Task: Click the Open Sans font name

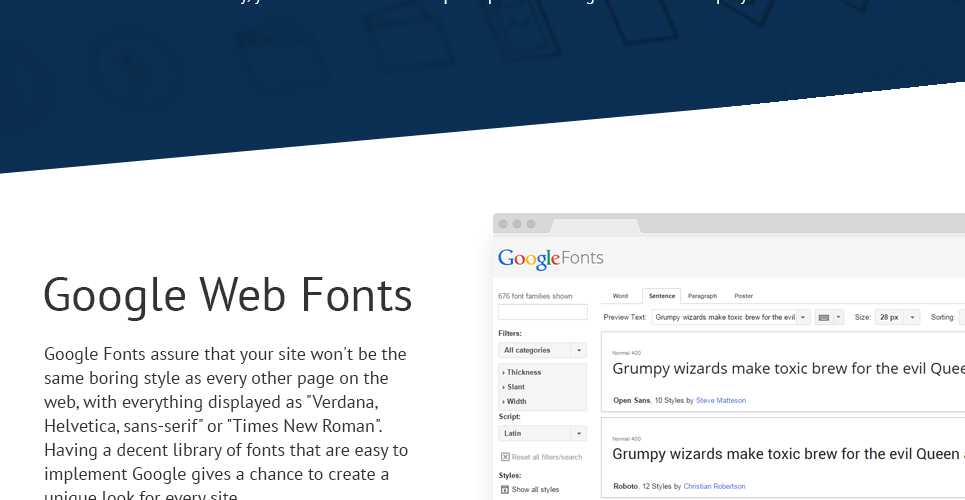Action: pyautogui.click(x=631, y=400)
